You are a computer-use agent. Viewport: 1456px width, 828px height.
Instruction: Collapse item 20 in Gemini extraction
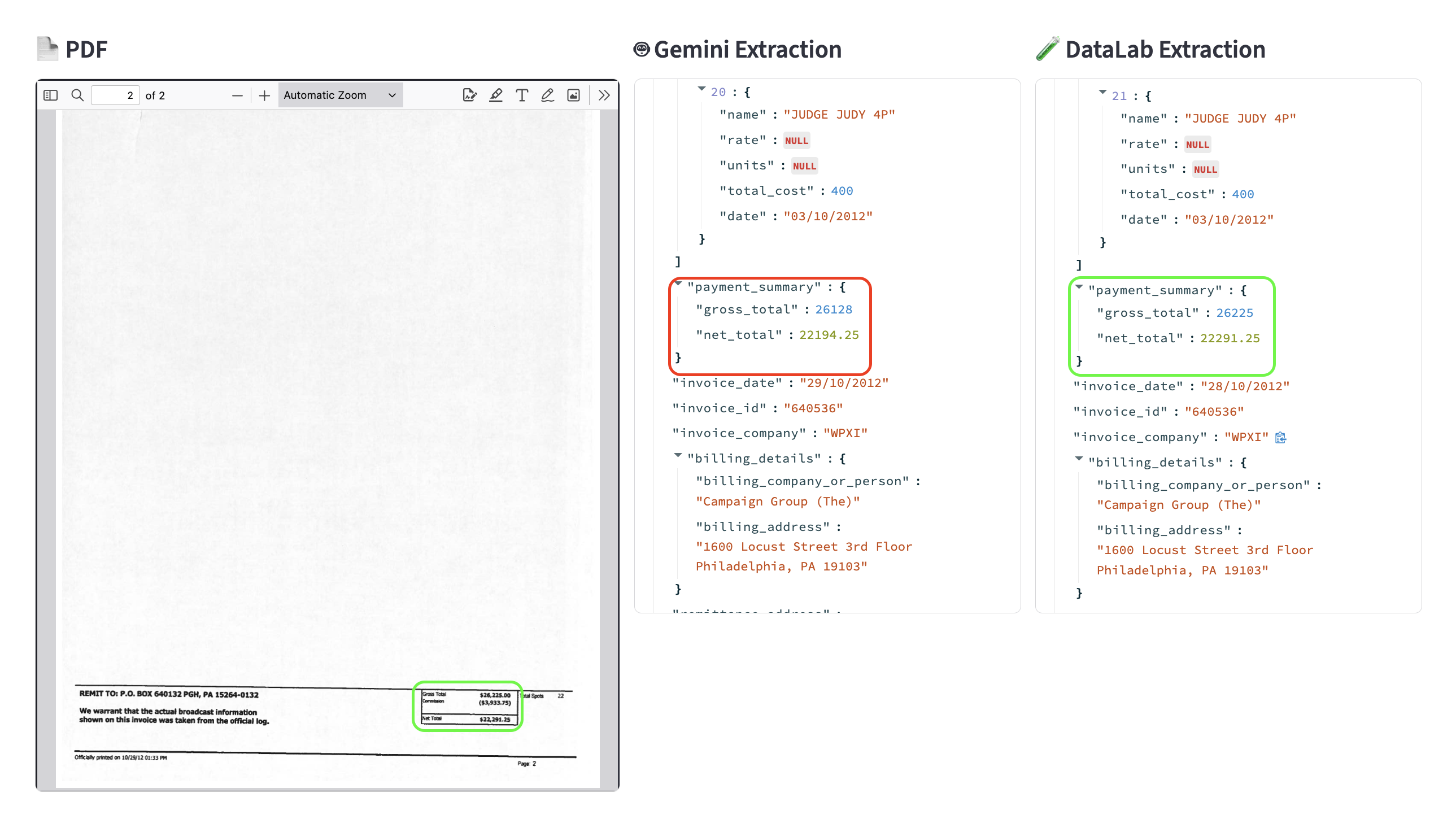coord(701,89)
